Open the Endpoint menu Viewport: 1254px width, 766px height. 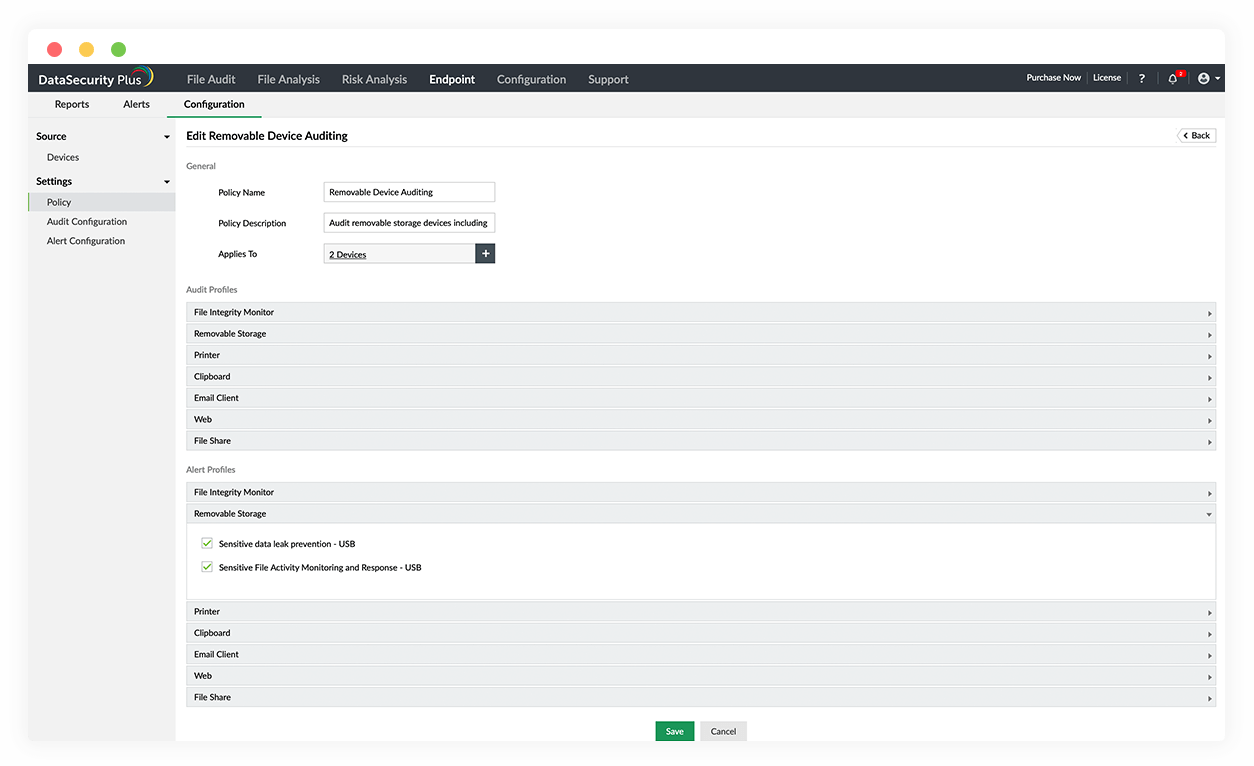[452, 79]
